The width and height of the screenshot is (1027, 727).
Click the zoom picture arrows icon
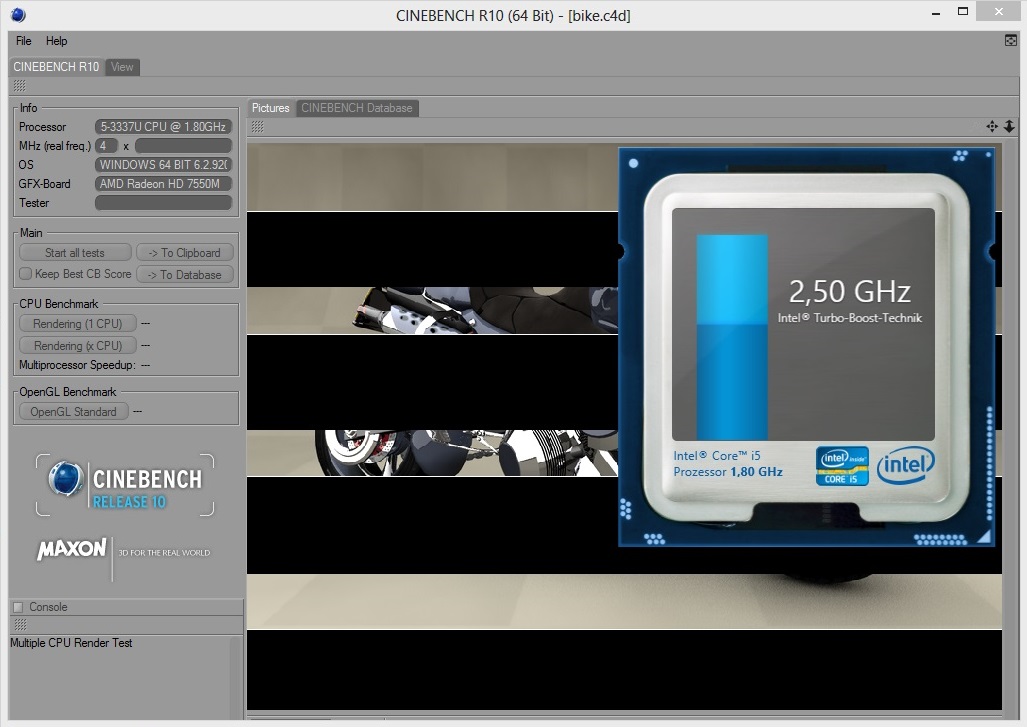(1009, 126)
